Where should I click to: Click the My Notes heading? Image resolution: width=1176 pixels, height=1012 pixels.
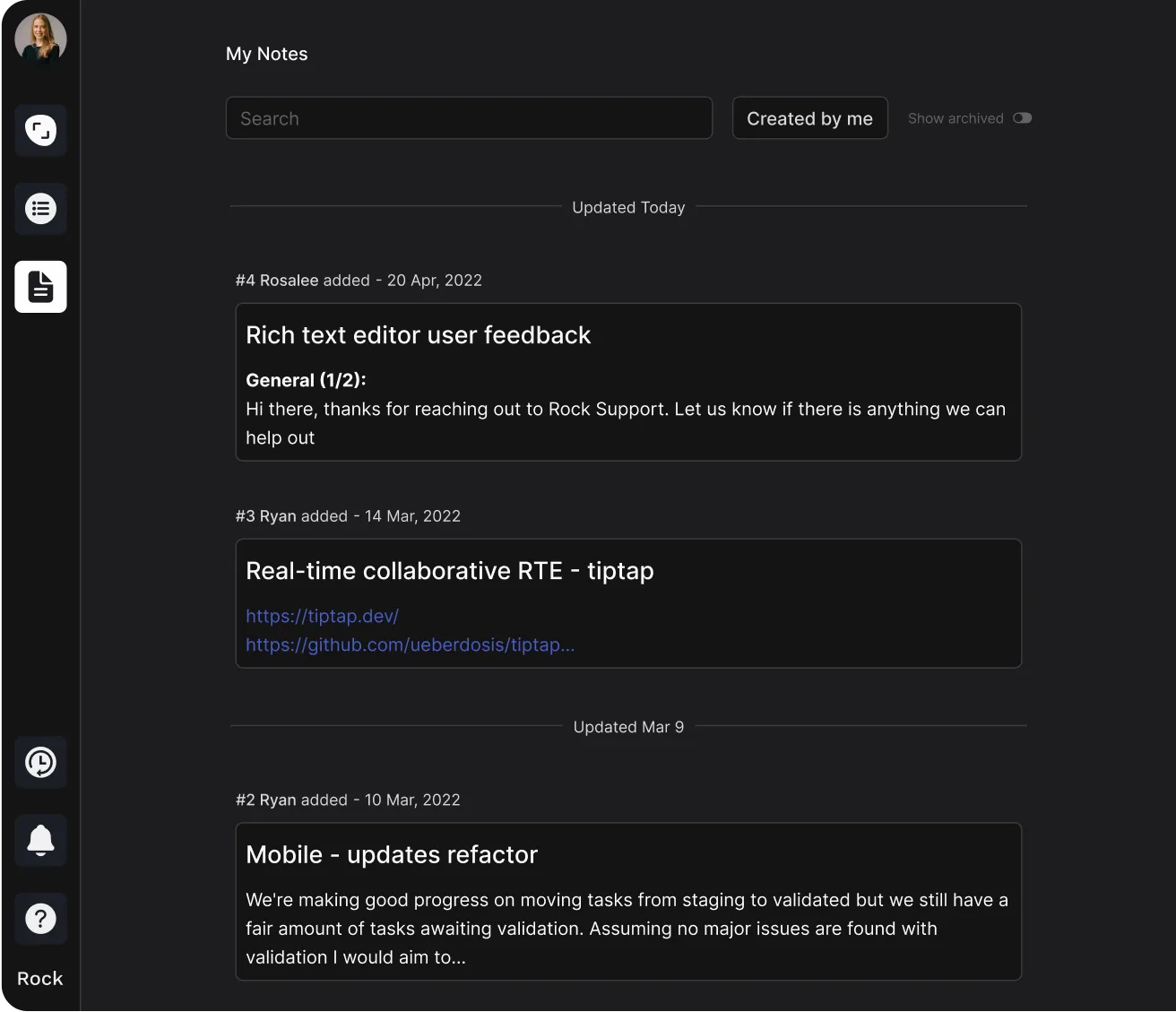click(266, 54)
